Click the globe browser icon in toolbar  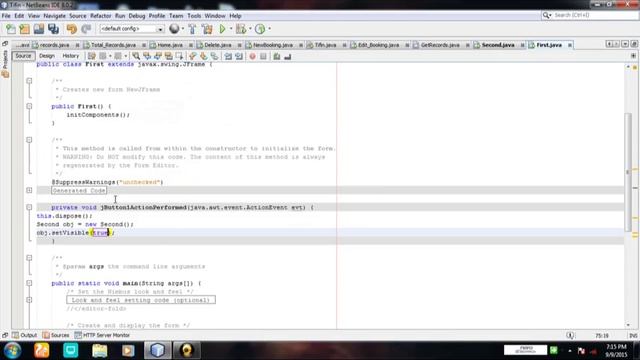[174, 29]
